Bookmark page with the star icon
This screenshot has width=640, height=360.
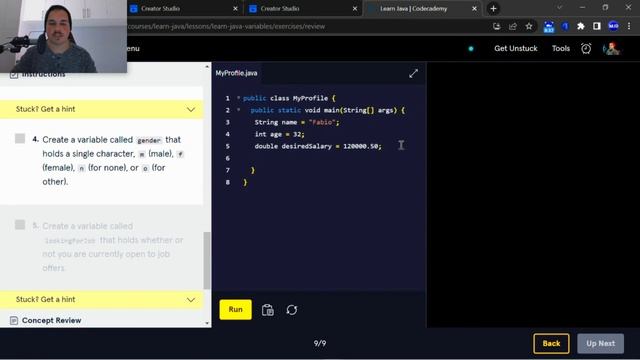529,26
